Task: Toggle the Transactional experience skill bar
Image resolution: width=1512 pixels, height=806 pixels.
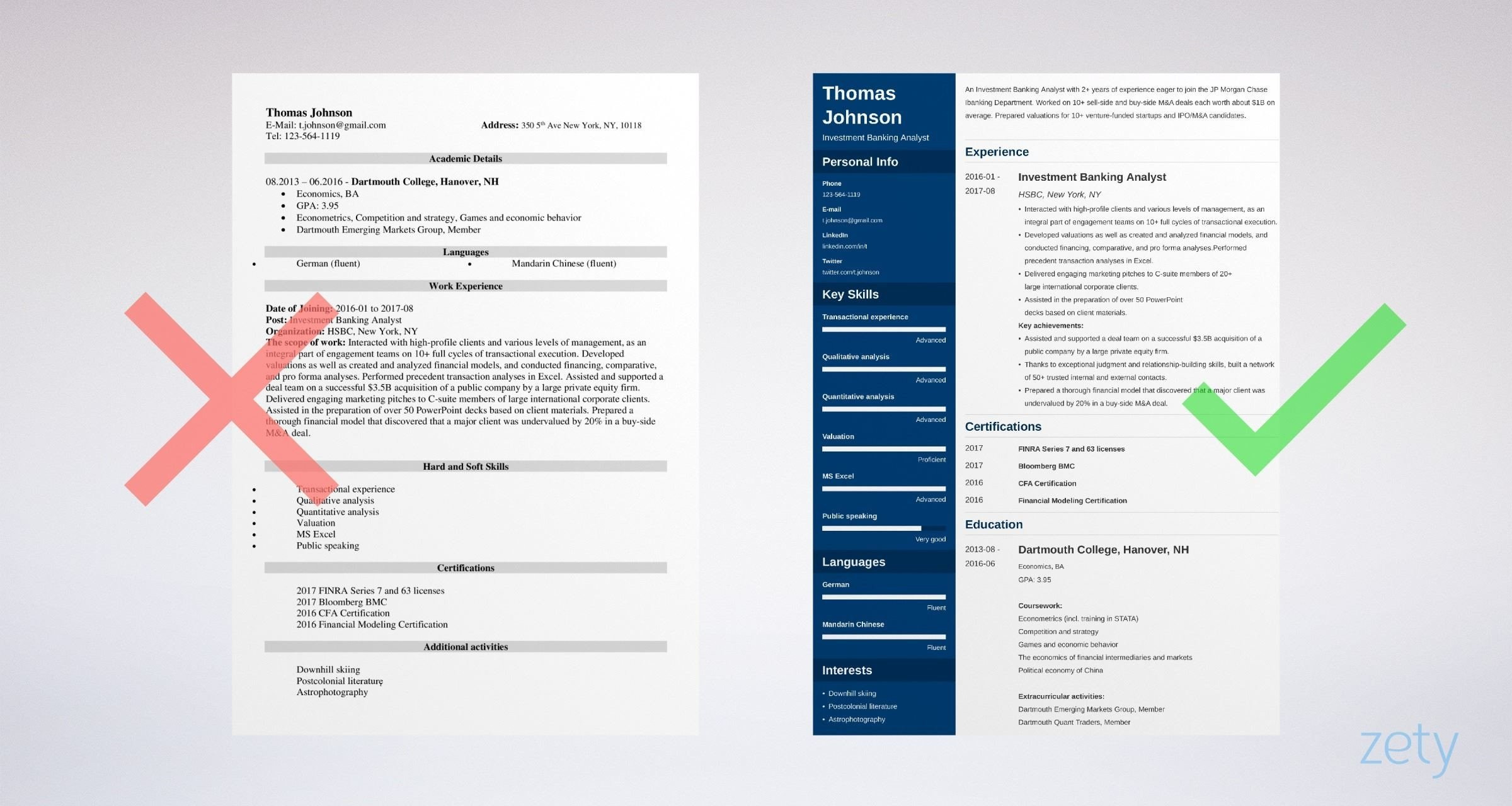Action: (x=884, y=329)
